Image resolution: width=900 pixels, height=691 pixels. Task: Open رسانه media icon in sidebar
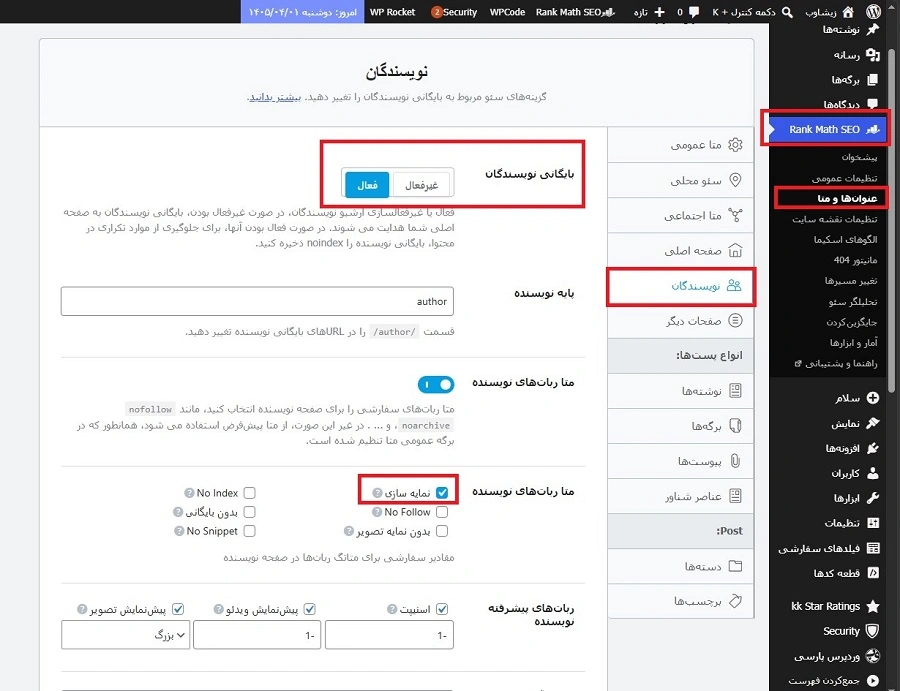(872, 55)
